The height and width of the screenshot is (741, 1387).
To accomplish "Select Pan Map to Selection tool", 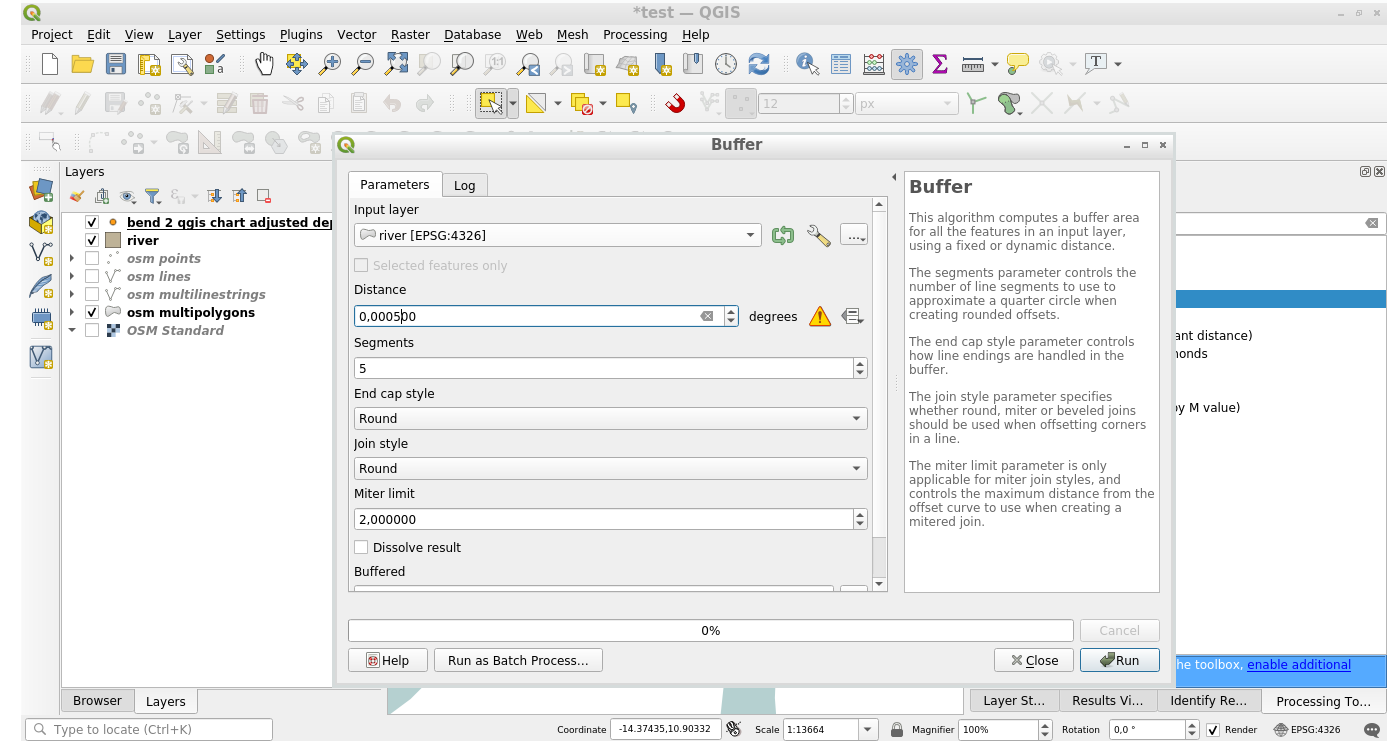I will coord(296,64).
